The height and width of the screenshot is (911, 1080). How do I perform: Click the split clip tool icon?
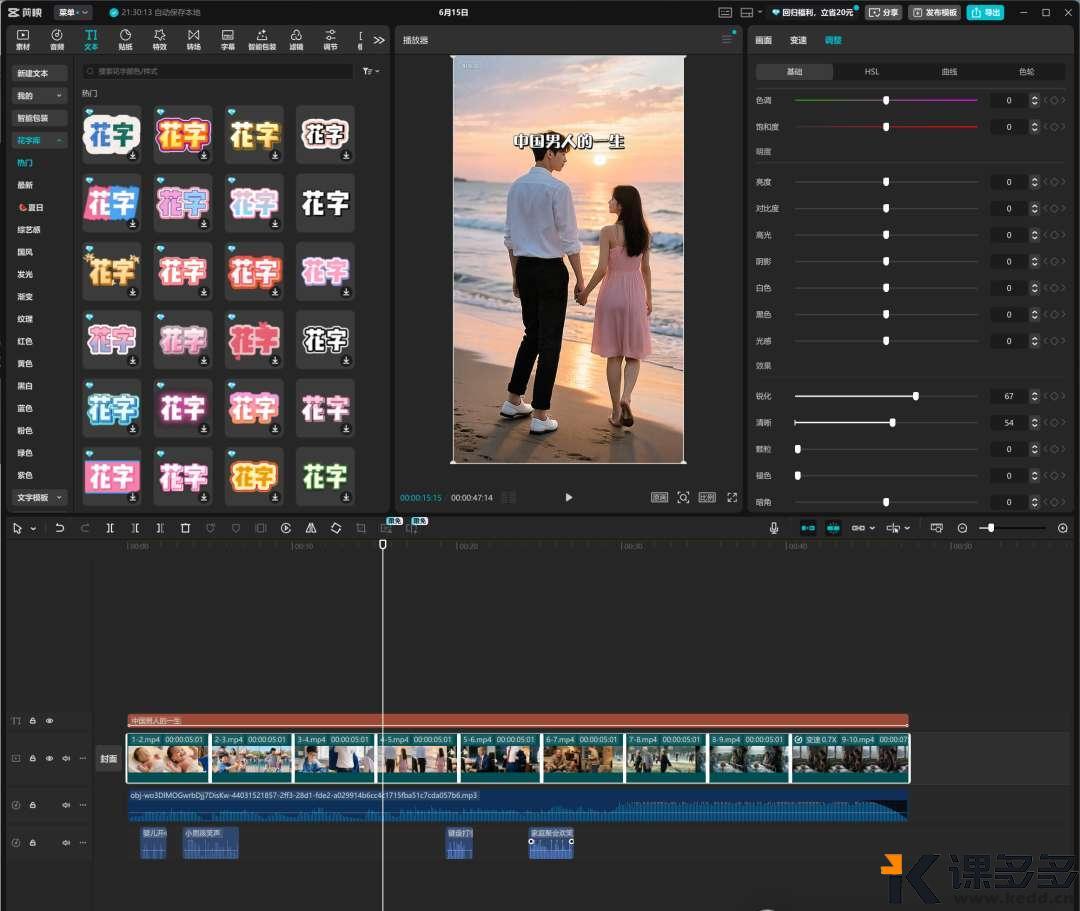coord(110,528)
